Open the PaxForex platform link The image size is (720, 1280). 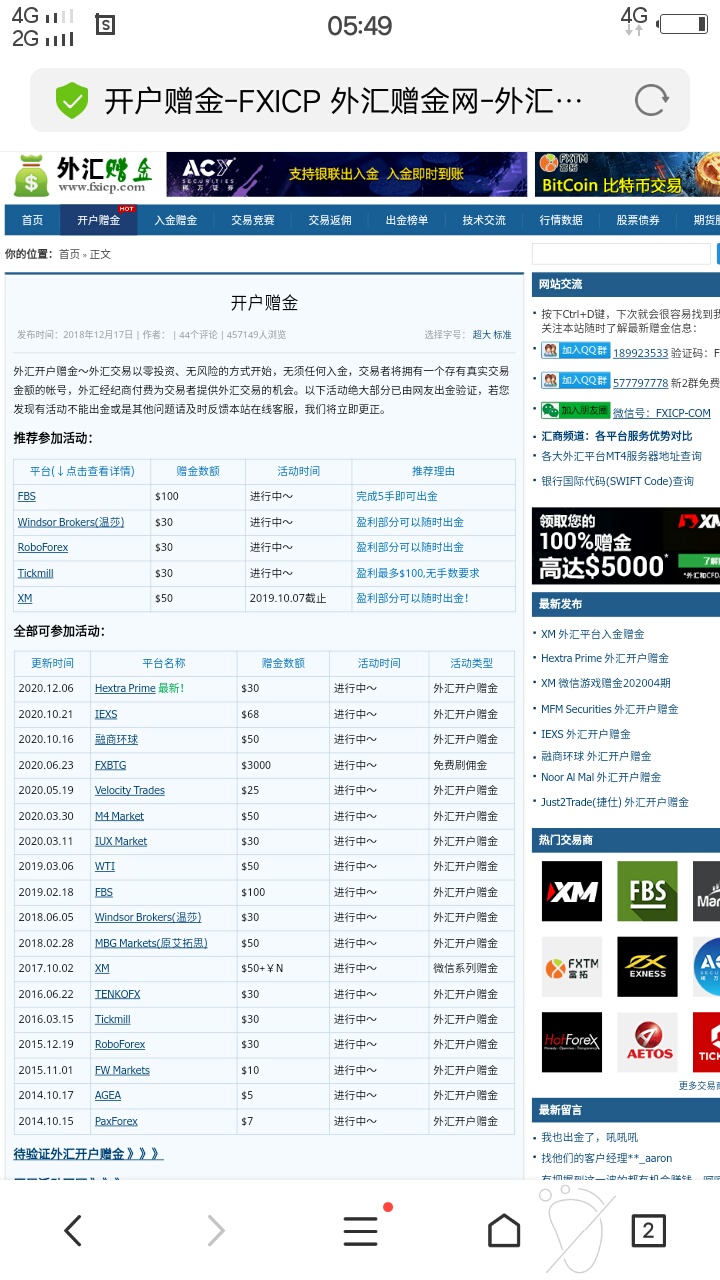(116, 1121)
